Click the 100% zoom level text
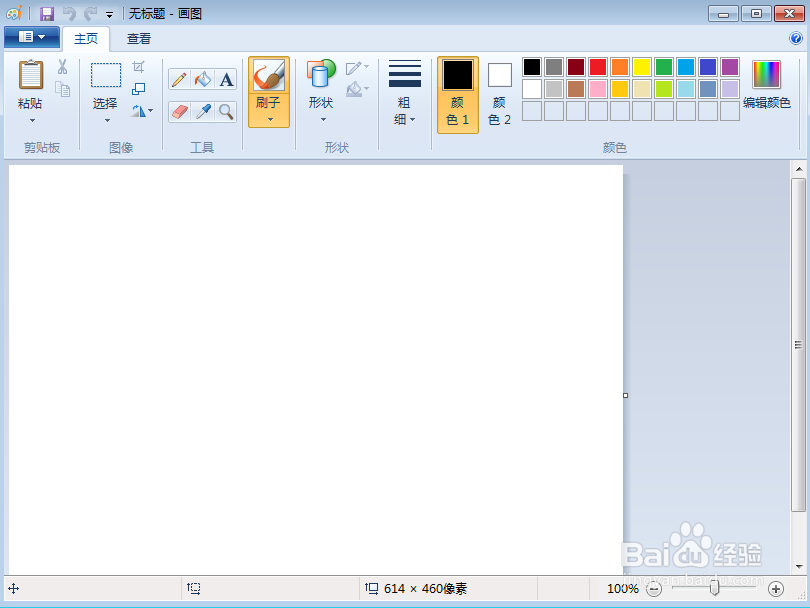The height and width of the screenshot is (608, 810). (x=623, y=589)
